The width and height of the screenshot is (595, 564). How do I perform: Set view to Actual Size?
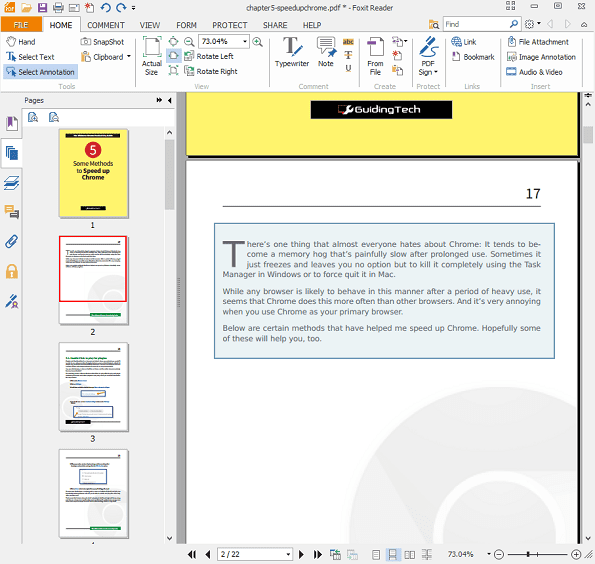tap(152, 56)
